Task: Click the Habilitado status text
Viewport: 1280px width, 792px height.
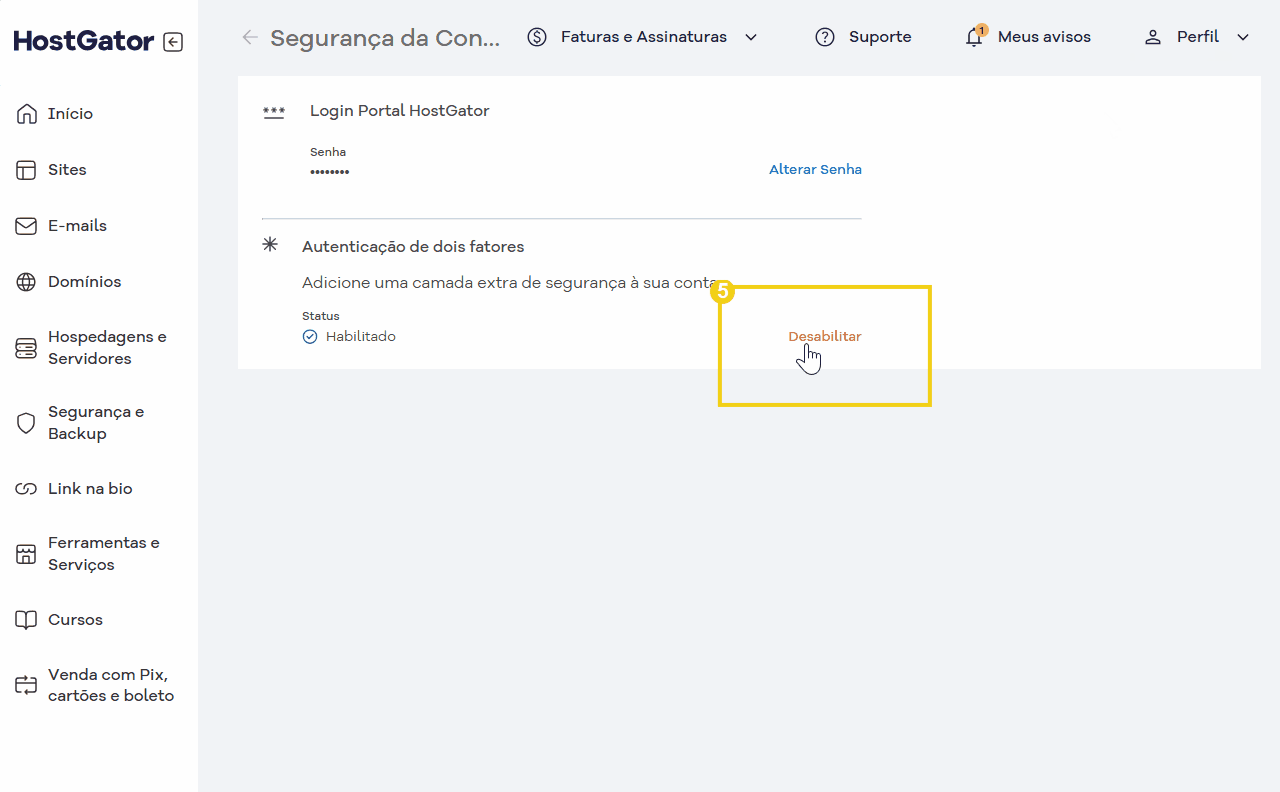Action: click(361, 337)
